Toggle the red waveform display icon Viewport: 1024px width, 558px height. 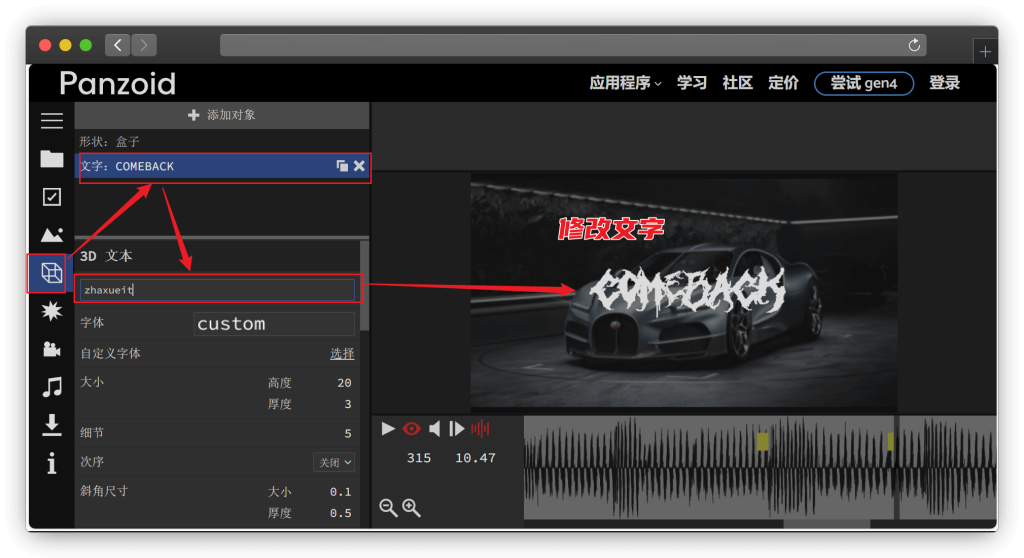[480, 429]
